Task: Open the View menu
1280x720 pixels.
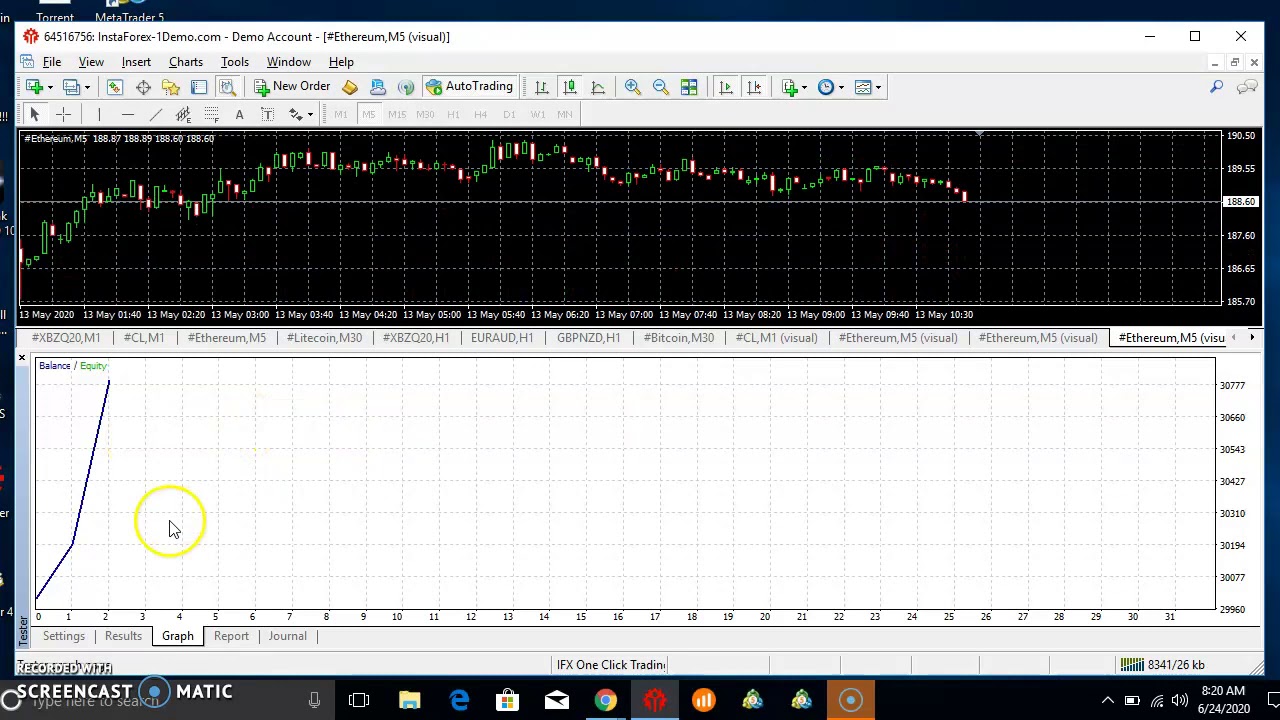Action: pyautogui.click(x=91, y=62)
